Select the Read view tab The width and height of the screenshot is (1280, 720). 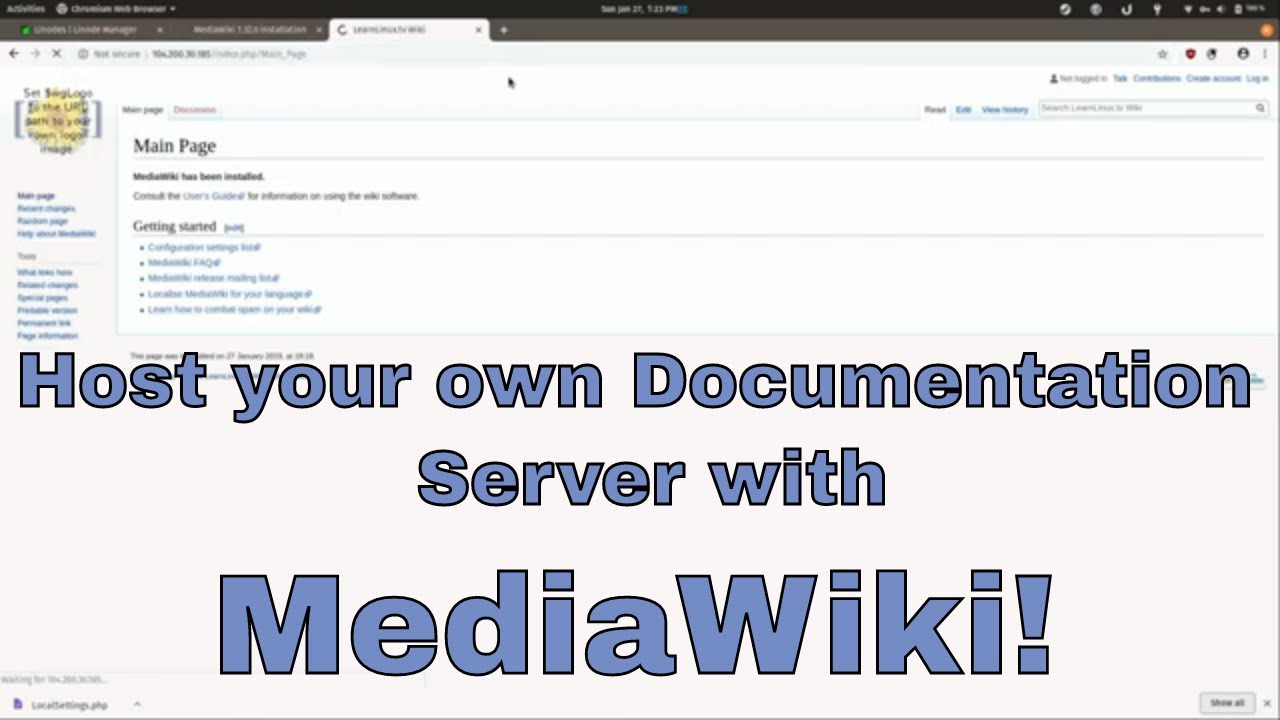coord(935,110)
